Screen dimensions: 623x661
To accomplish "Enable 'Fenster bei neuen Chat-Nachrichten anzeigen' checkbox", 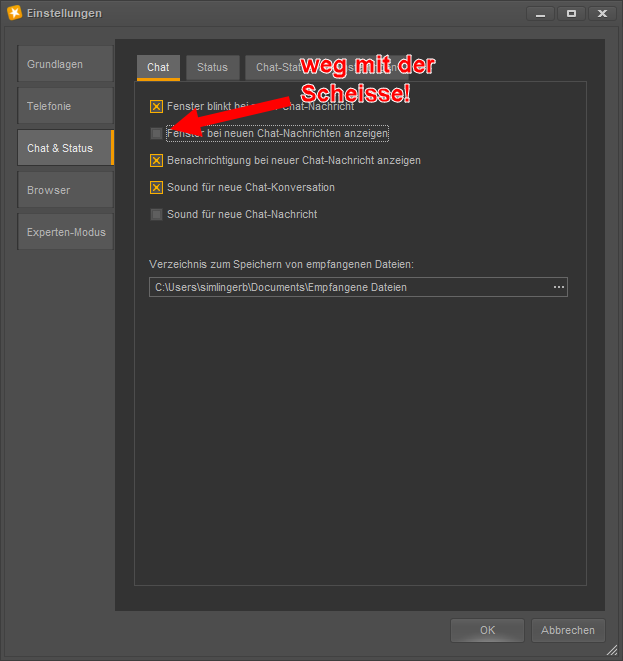I will (156, 133).
